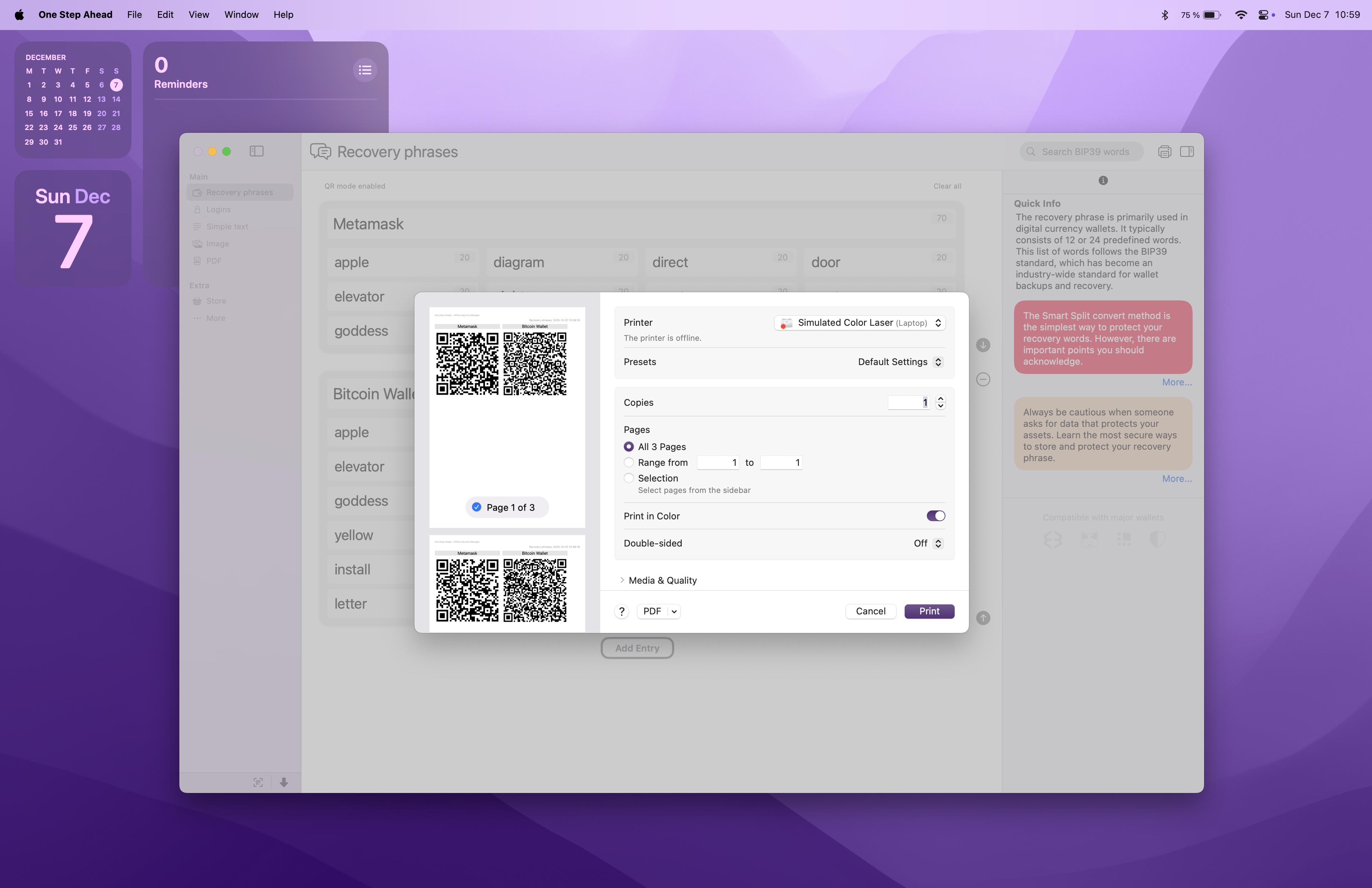Open the Help menu
The image size is (1372, 888).
tap(283, 14)
